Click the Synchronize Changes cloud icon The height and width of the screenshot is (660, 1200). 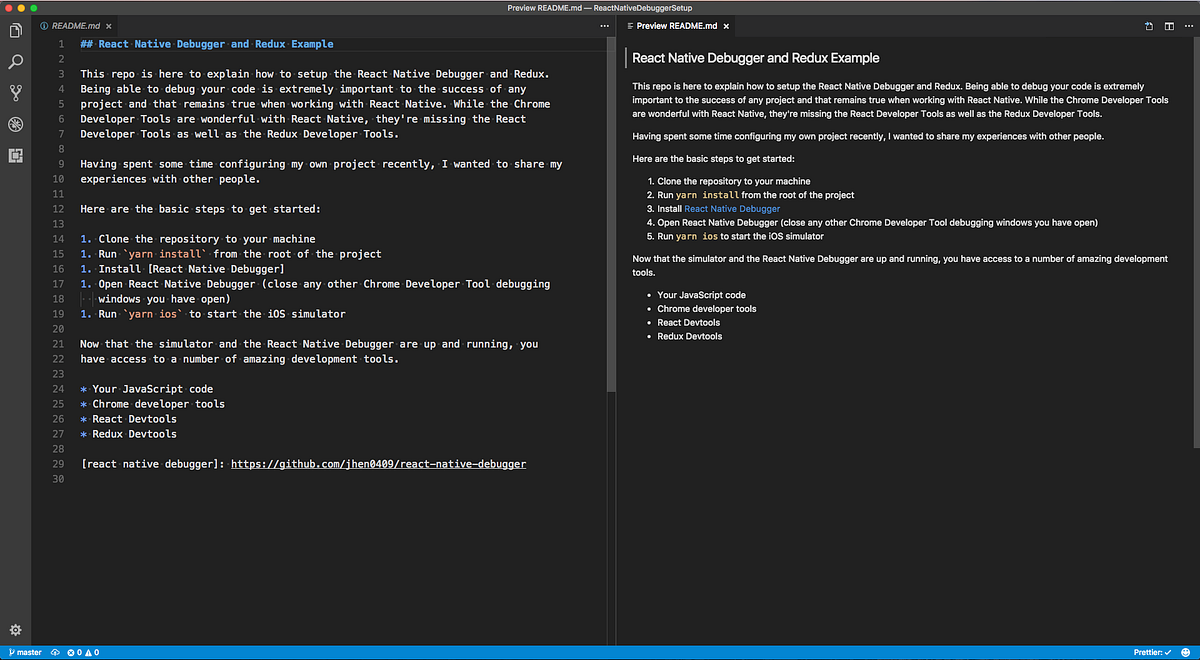55,651
